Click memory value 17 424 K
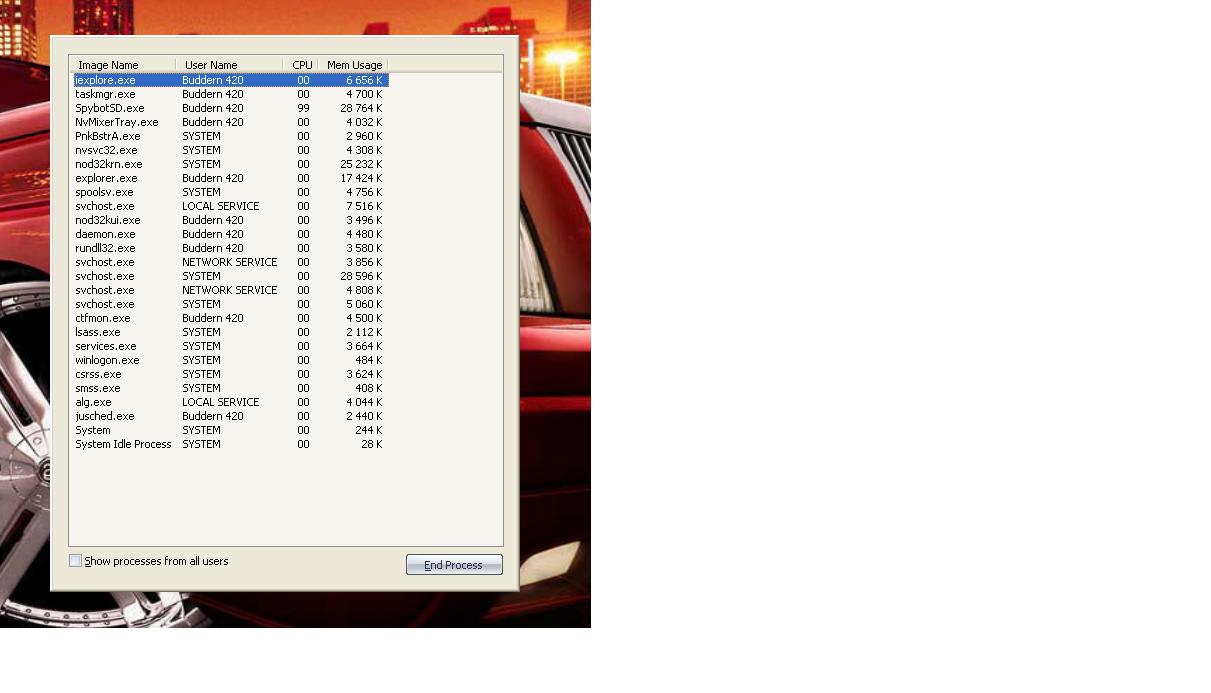Image resolution: width=1211 pixels, height=693 pixels. tap(361, 178)
